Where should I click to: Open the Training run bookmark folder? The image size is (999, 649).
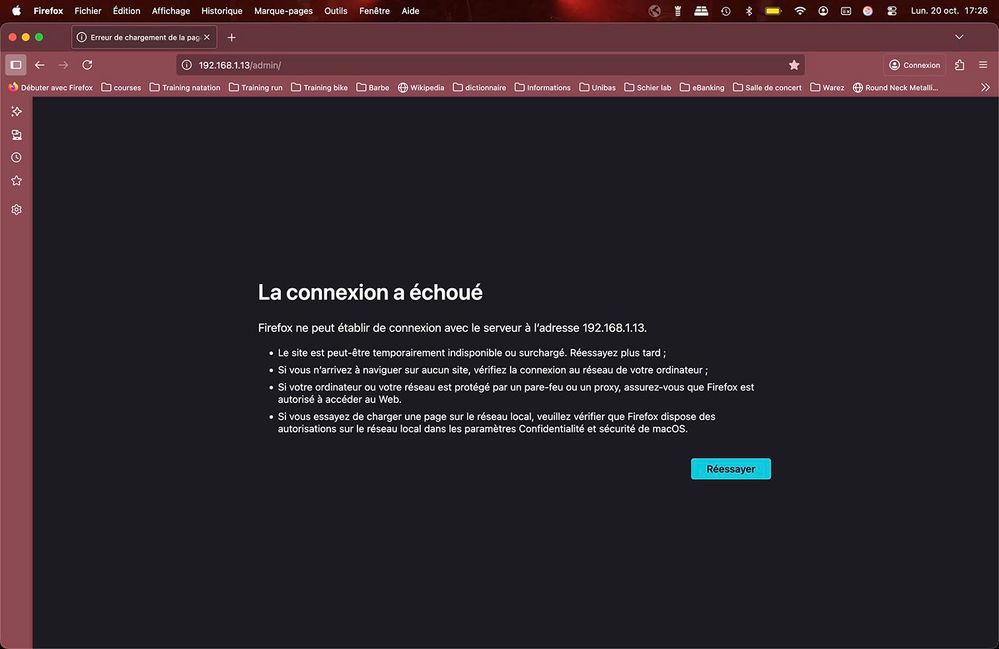click(x=255, y=87)
